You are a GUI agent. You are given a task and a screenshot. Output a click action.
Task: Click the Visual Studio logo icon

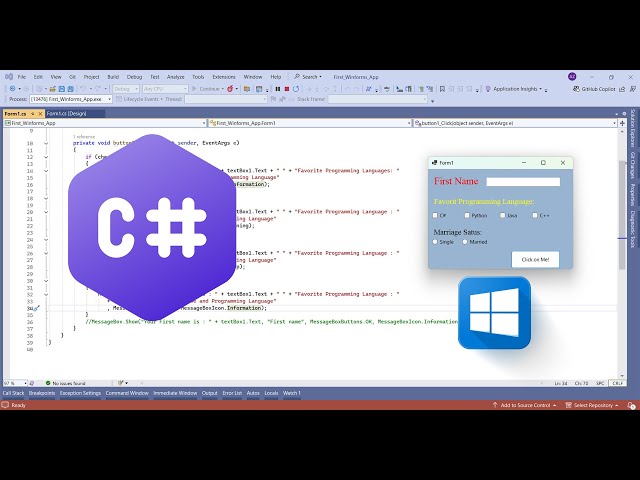9,77
